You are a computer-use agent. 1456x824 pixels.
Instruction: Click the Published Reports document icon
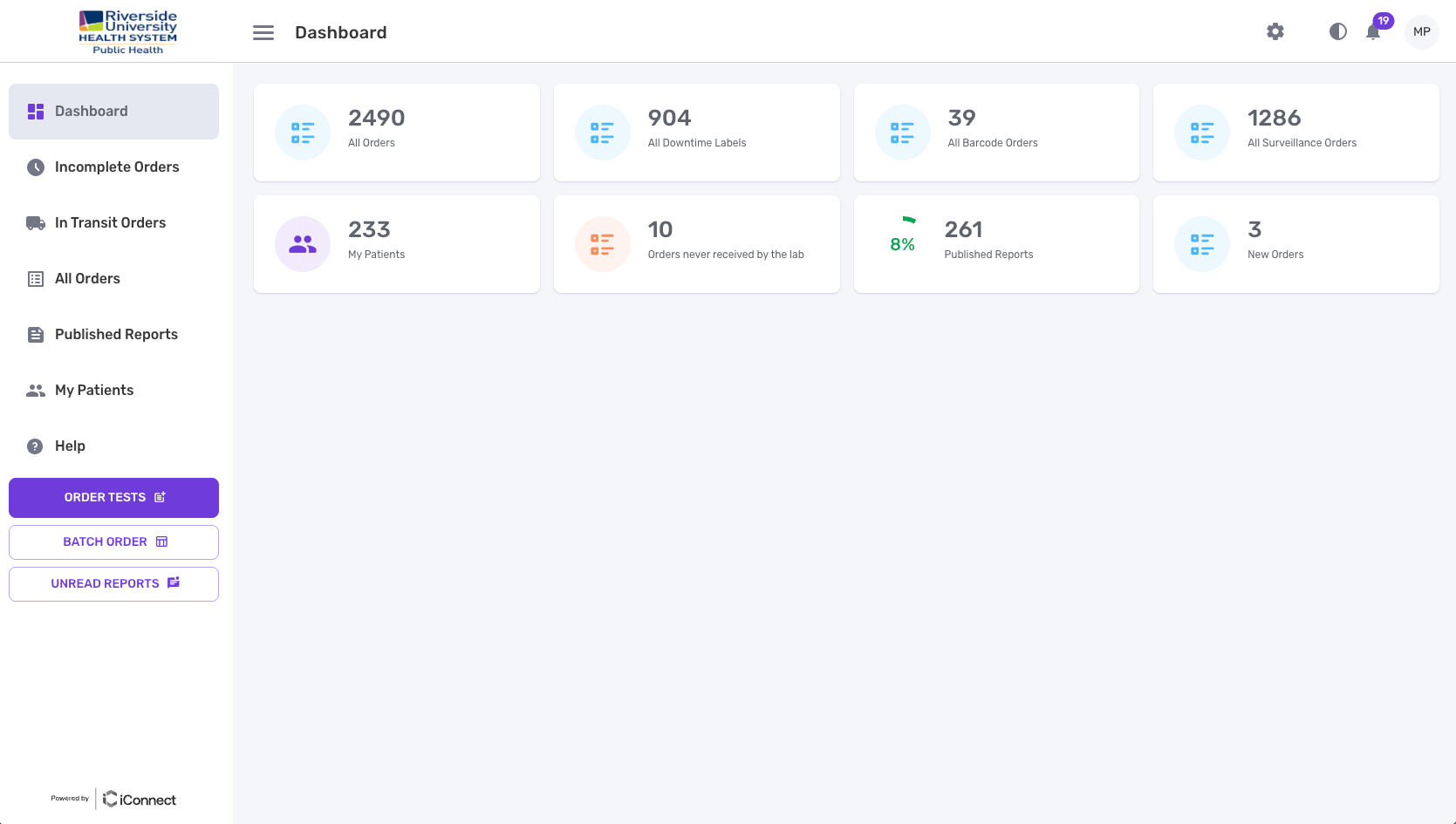pos(34,334)
